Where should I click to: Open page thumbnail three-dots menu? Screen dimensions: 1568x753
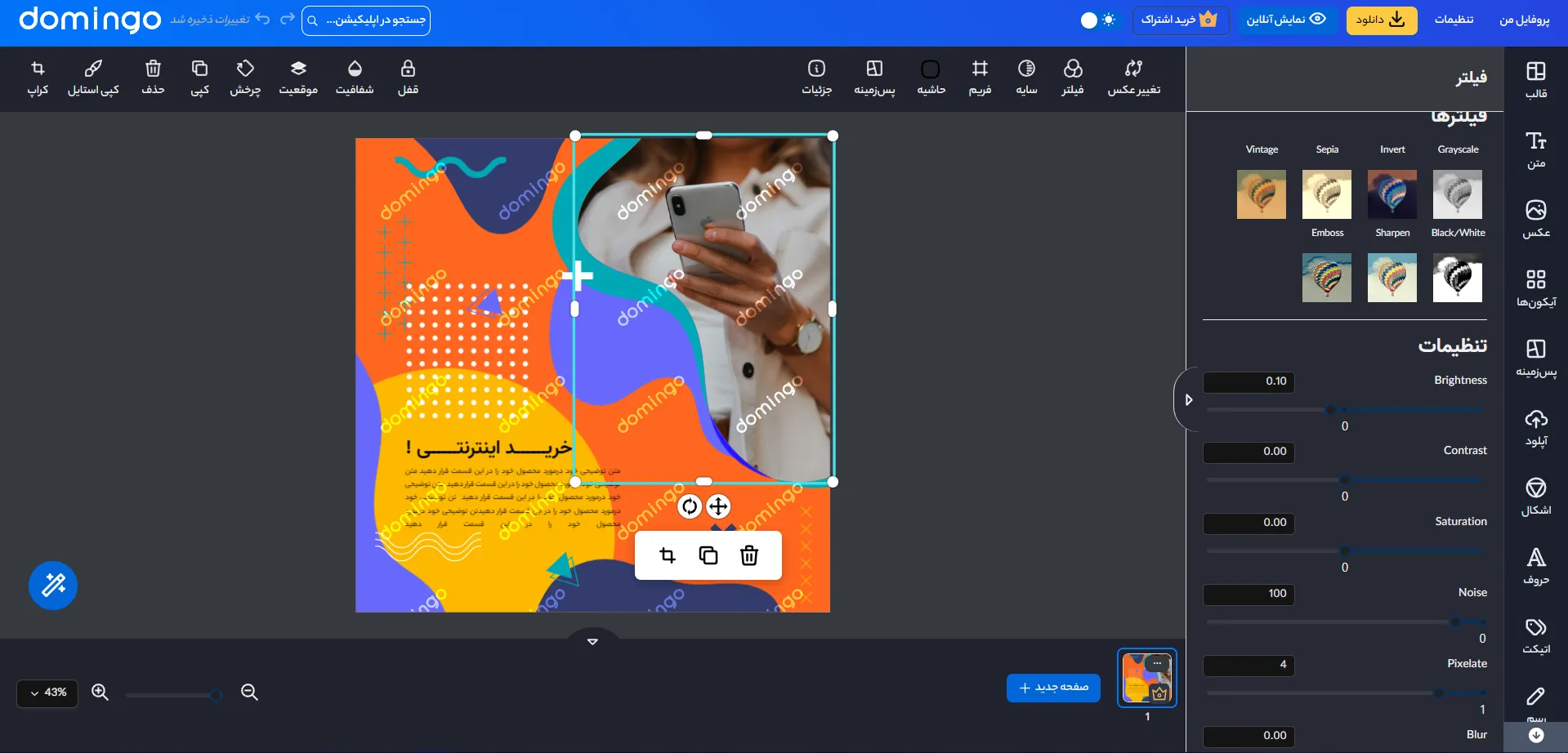click(1157, 663)
